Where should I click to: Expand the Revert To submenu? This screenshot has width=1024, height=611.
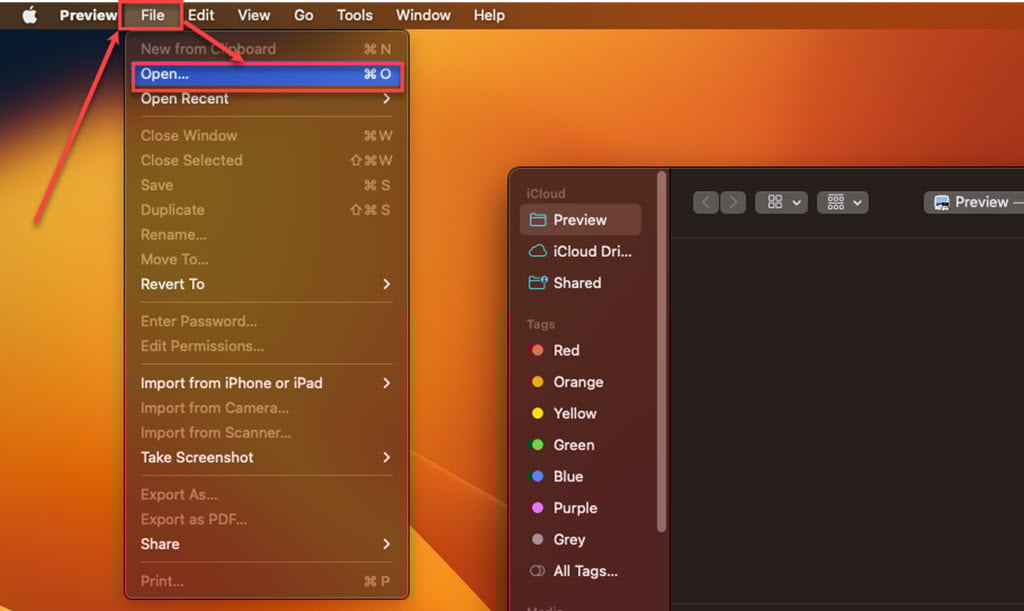[x=266, y=285]
